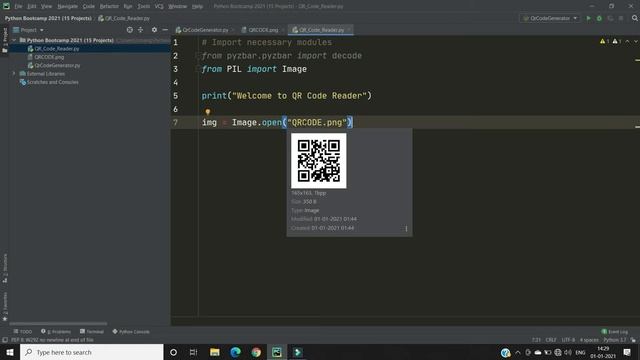Image resolution: width=640 pixels, height=360 pixels.
Task: Switch to the QrCodeGenerator.py editor tab
Action: pyautogui.click(x=204, y=30)
